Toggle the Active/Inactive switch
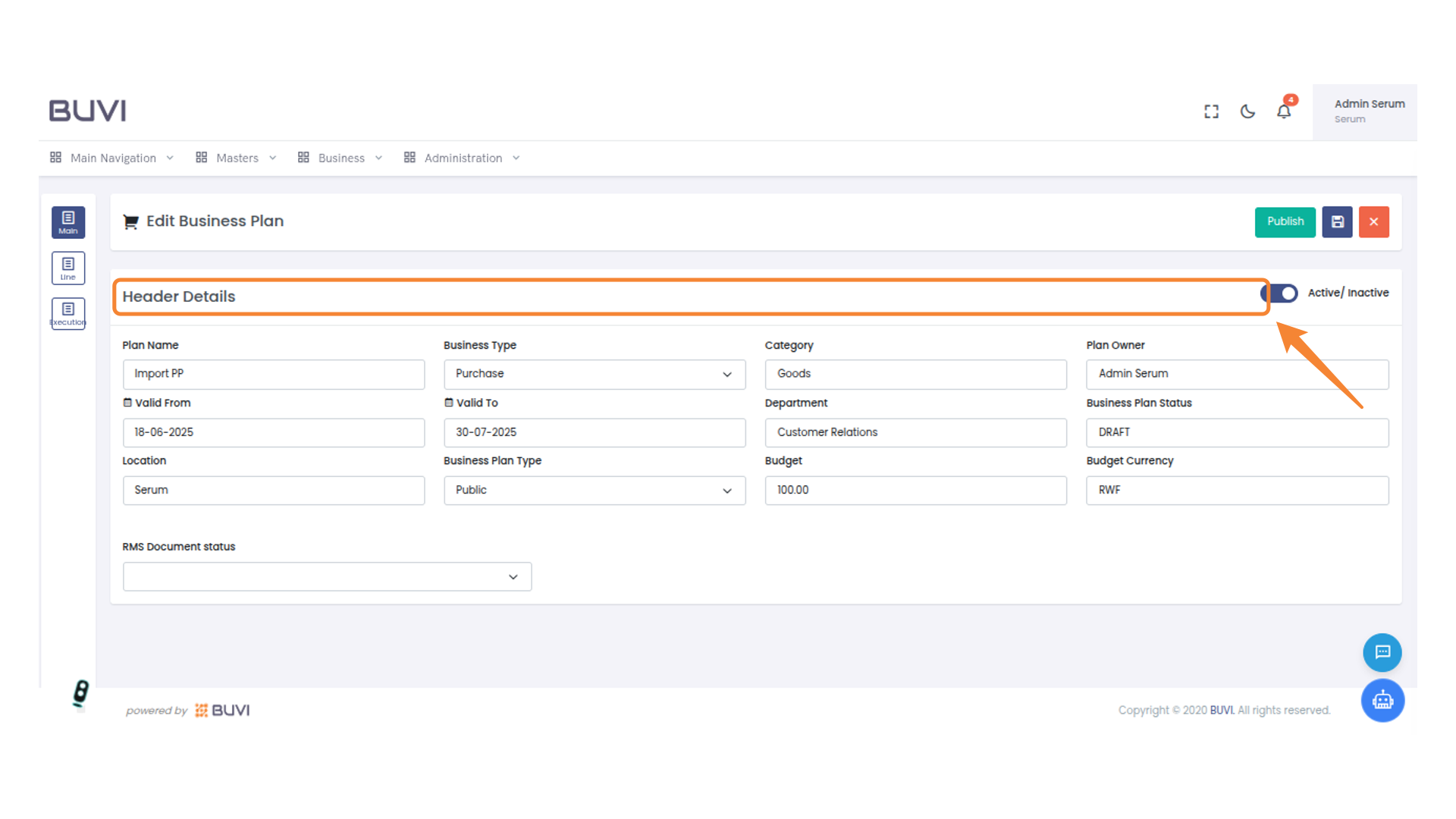 [1279, 293]
